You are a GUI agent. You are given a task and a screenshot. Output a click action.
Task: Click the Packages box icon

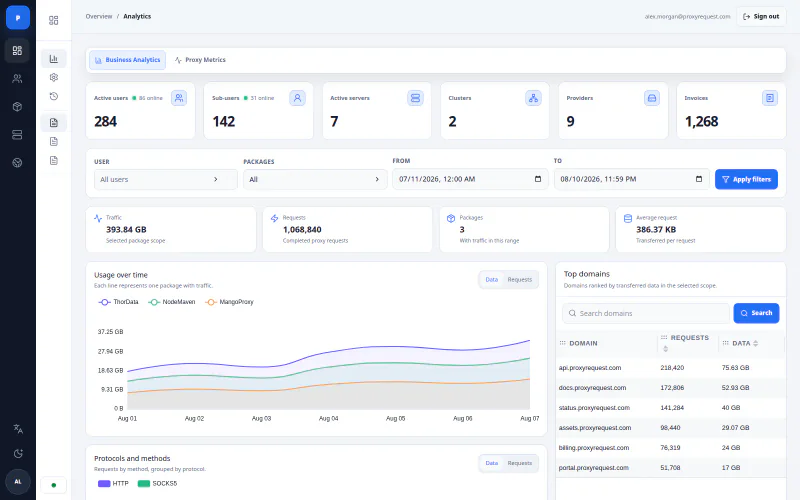click(x=451, y=218)
